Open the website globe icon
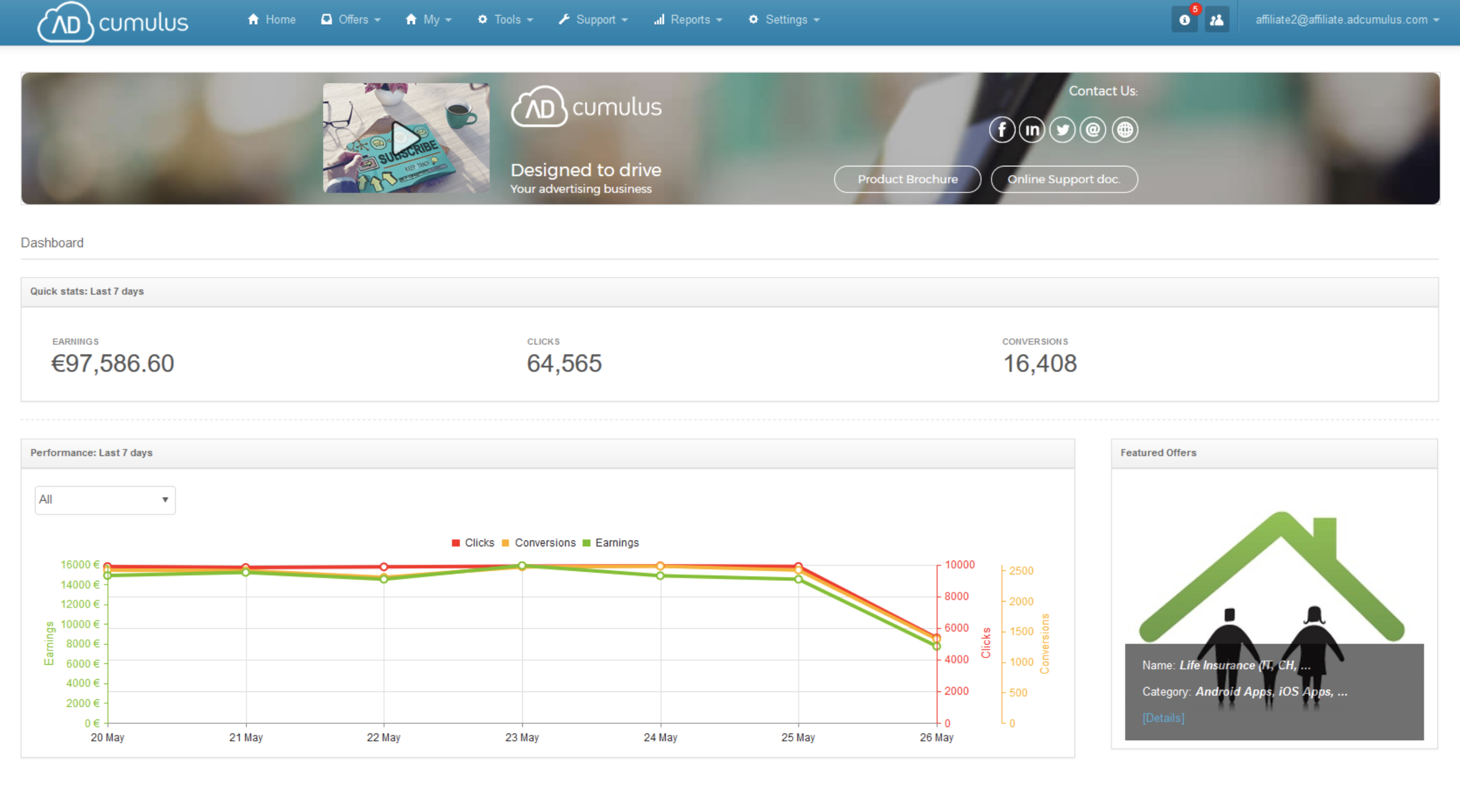This screenshot has height=812, width=1460. pos(1124,130)
